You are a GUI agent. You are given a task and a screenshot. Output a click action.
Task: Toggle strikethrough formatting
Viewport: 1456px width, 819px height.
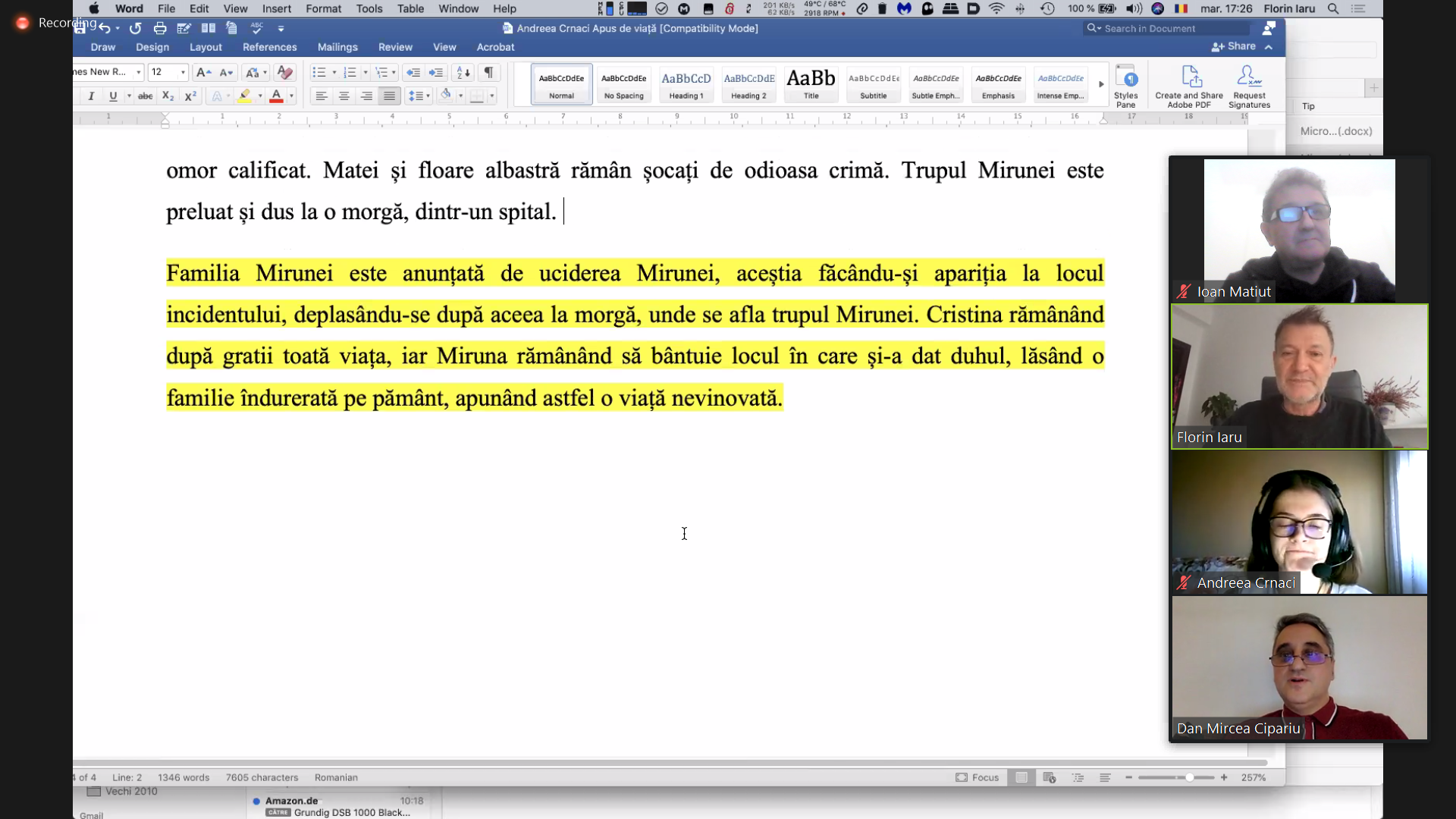[x=145, y=96]
